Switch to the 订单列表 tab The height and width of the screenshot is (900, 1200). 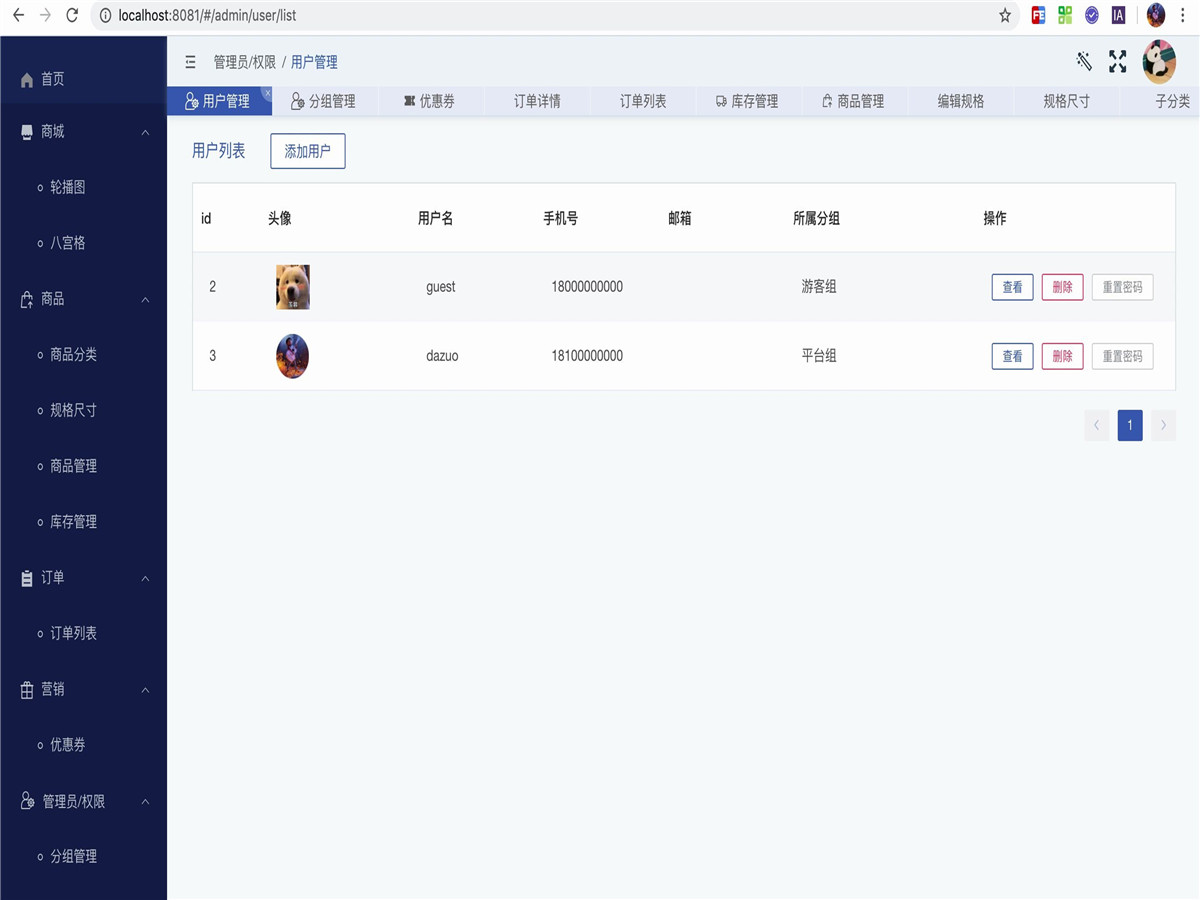click(x=643, y=101)
